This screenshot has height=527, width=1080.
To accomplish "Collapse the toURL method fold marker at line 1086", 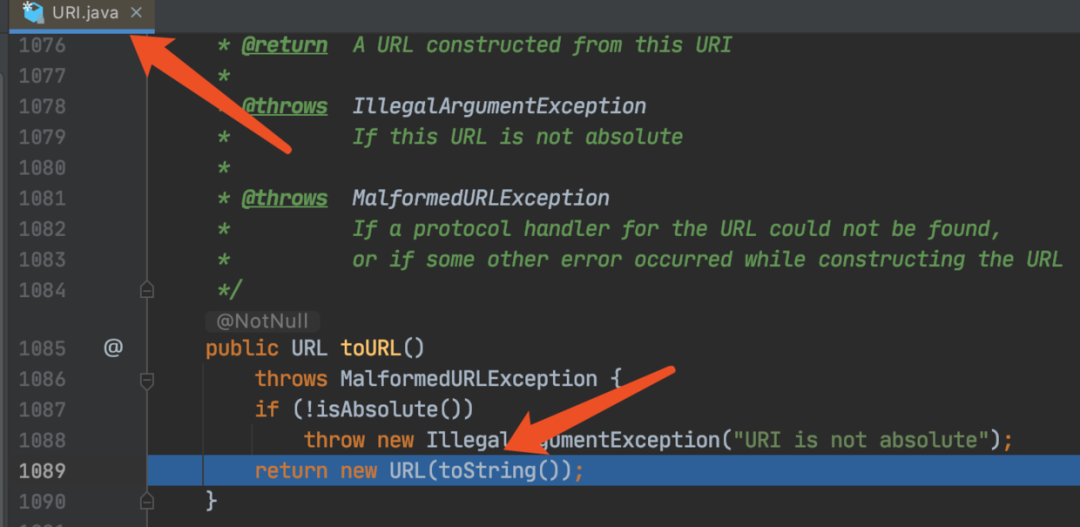I will pyautogui.click(x=147, y=379).
